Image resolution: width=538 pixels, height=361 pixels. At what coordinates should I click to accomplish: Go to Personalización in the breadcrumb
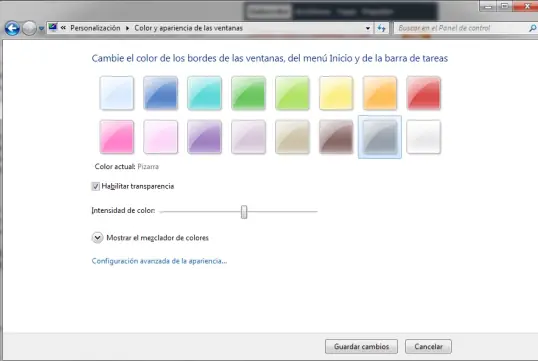click(95, 28)
